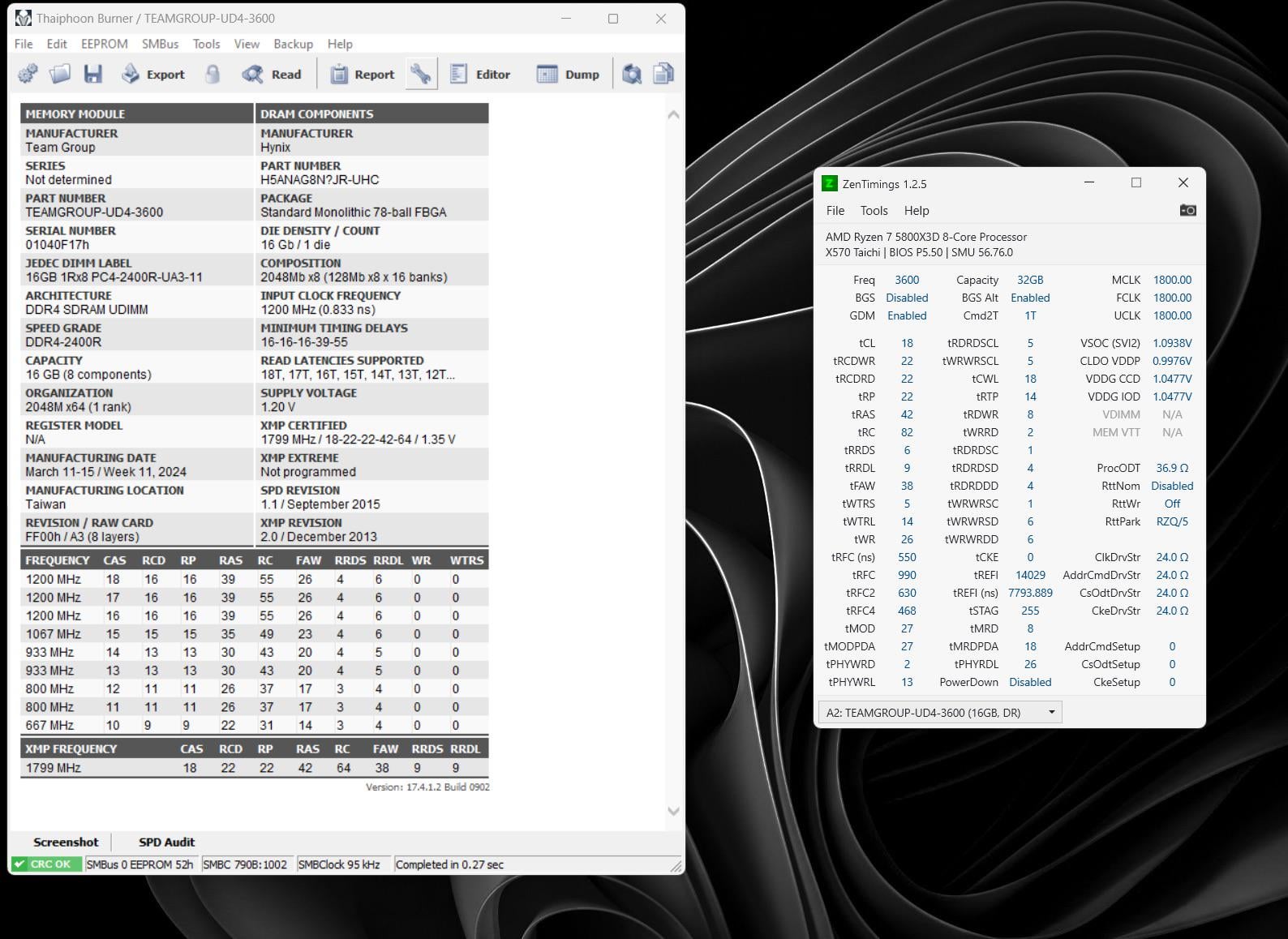Click the copy documents icon in the toolbar
1288x939 pixels.
click(663, 74)
